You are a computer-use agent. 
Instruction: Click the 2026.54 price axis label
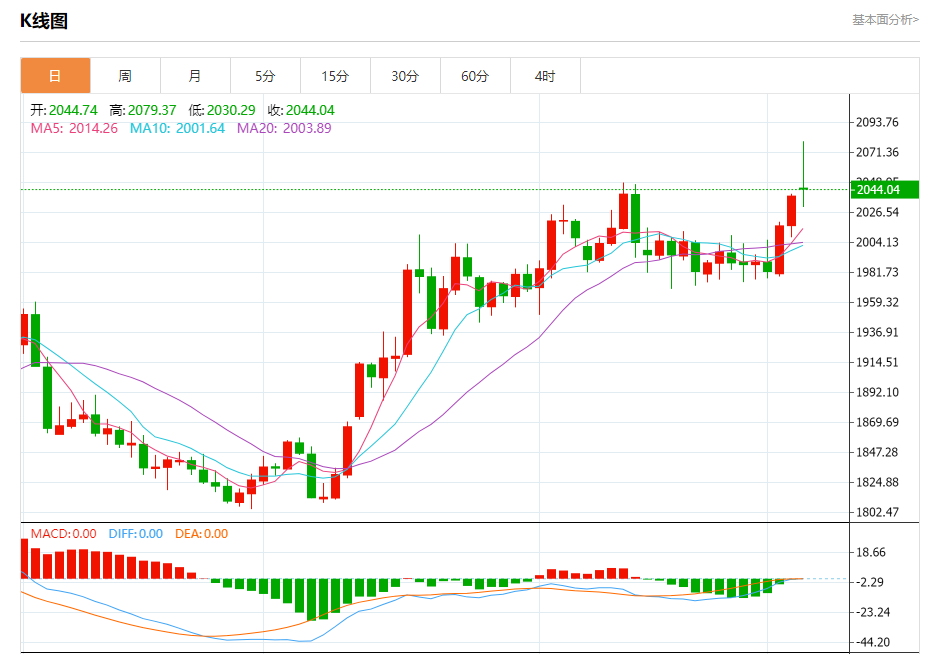(877, 212)
